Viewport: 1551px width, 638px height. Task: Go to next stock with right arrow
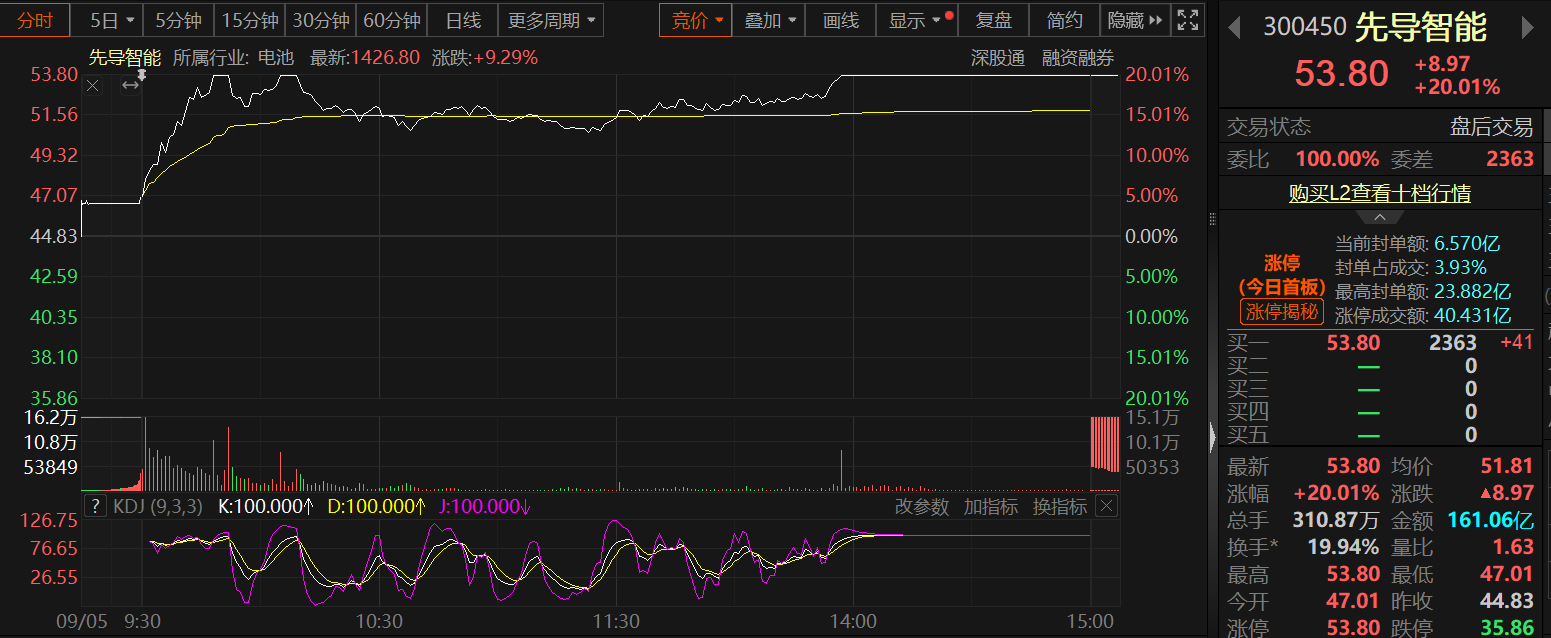[x=1527, y=28]
